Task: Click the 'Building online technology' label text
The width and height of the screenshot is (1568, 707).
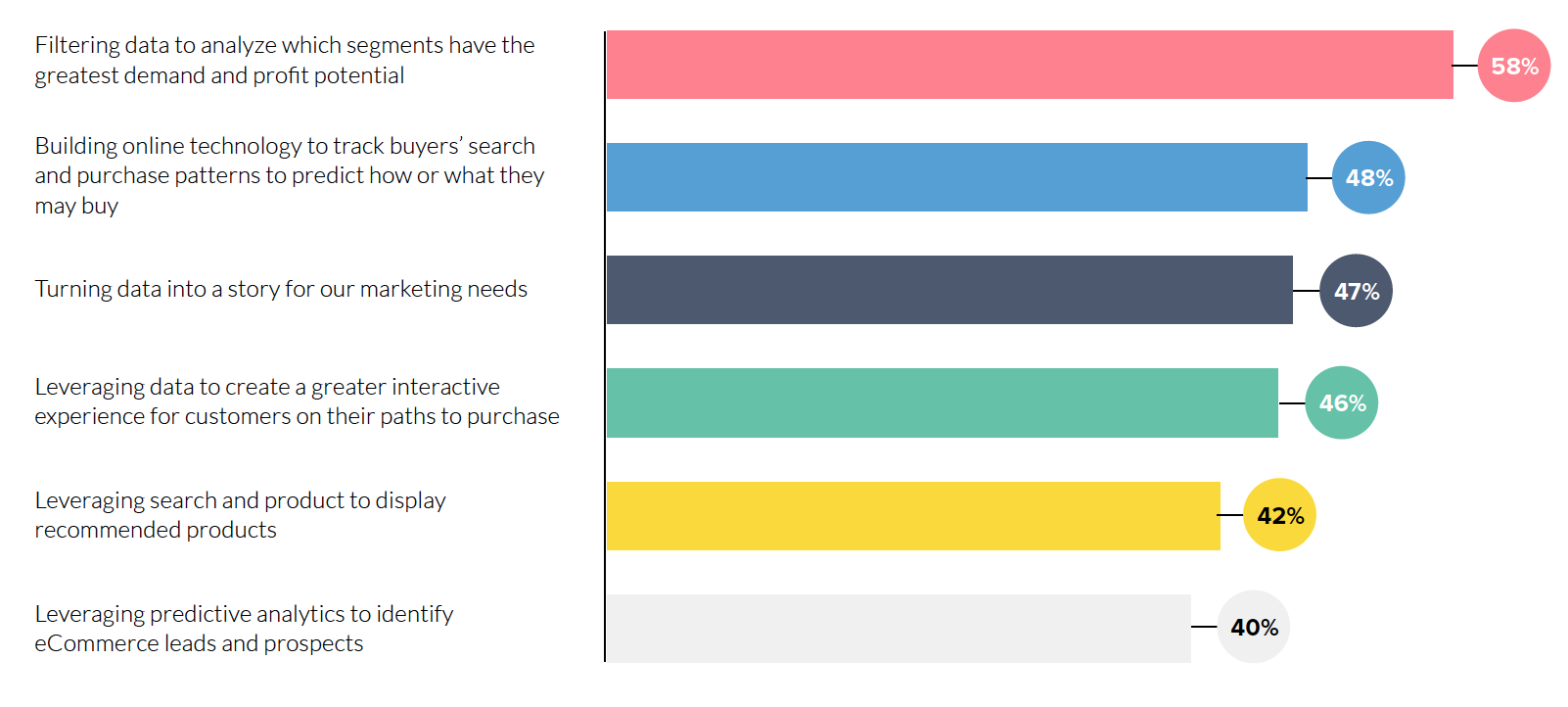Action: 290,175
